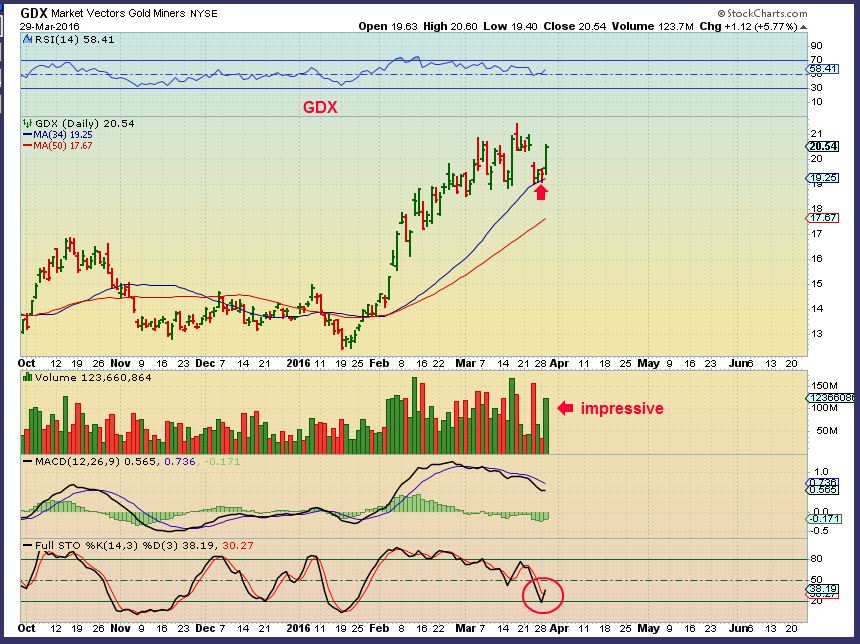
Task: Click the Market Vectors Gold Miners name
Action: click(118, 14)
